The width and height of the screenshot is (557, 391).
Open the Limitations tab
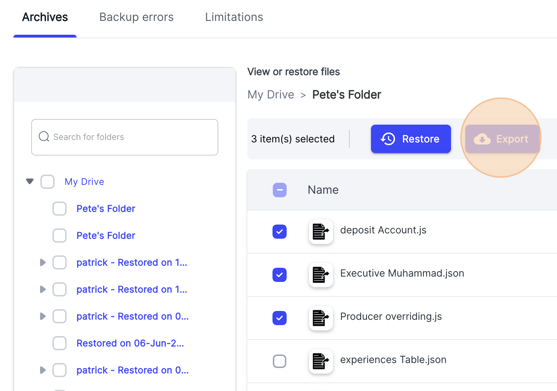(234, 17)
